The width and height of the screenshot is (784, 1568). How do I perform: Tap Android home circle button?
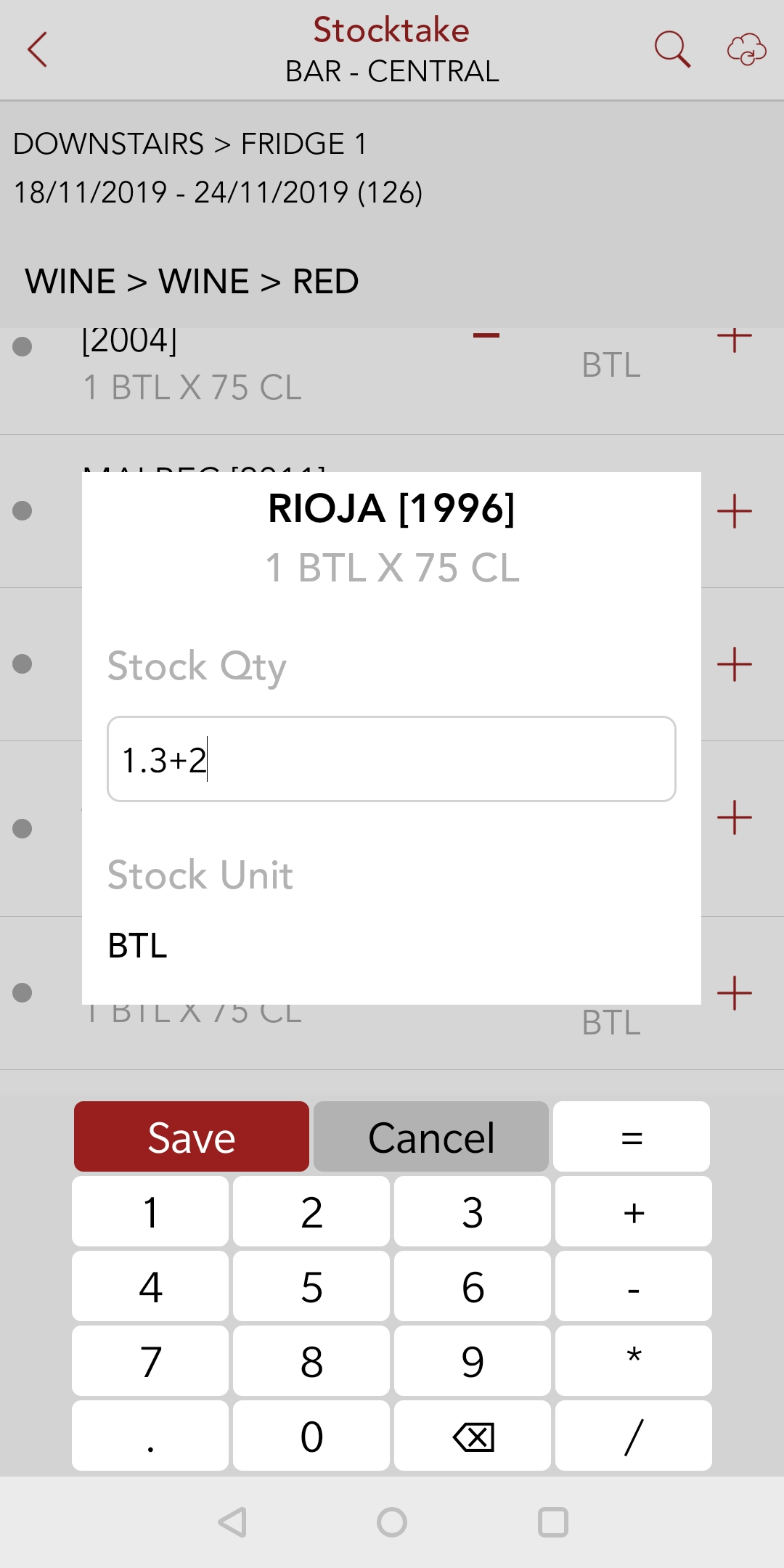click(x=392, y=1522)
